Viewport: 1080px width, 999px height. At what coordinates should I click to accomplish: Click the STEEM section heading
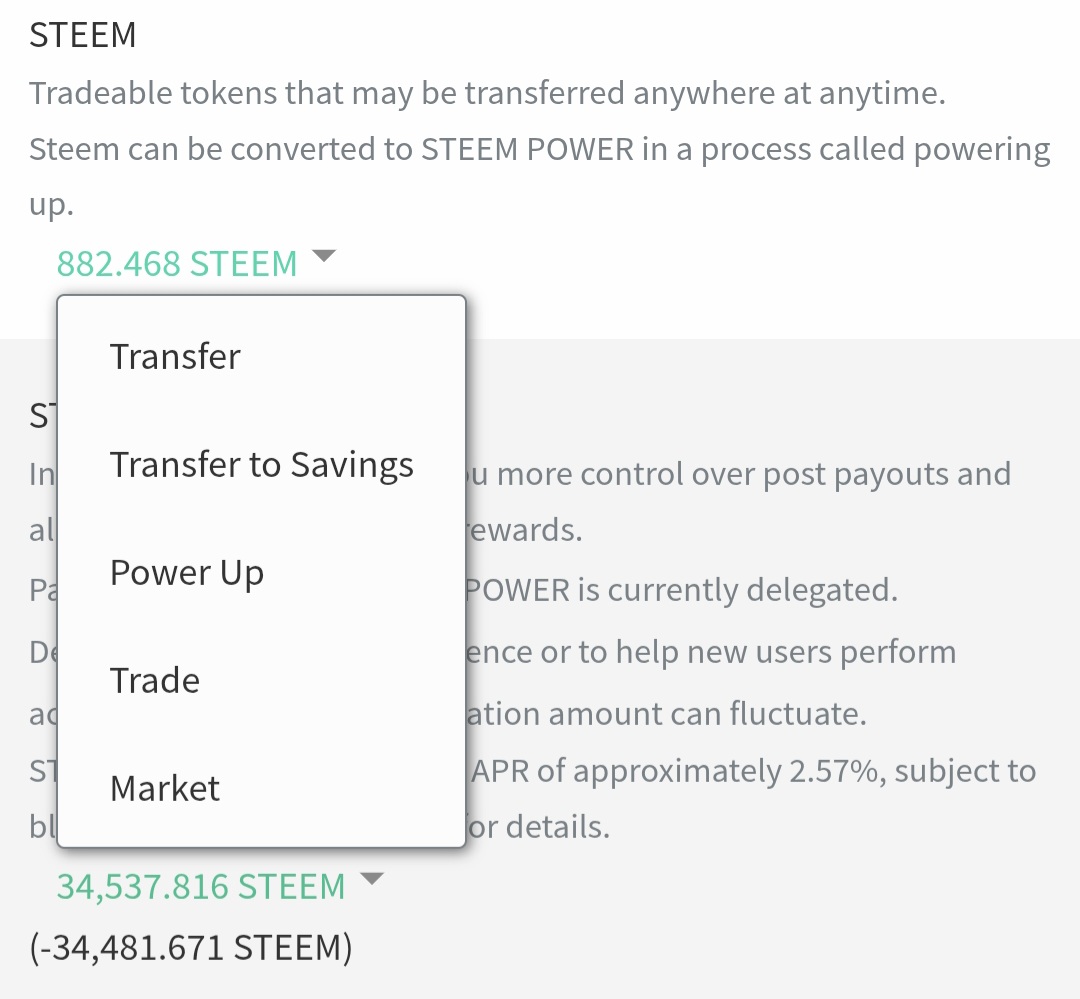click(x=82, y=36)
